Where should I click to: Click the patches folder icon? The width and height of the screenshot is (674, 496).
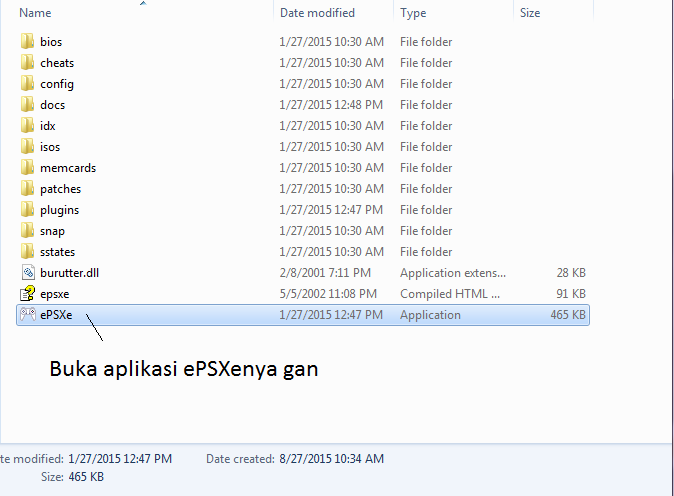[28, 189]
